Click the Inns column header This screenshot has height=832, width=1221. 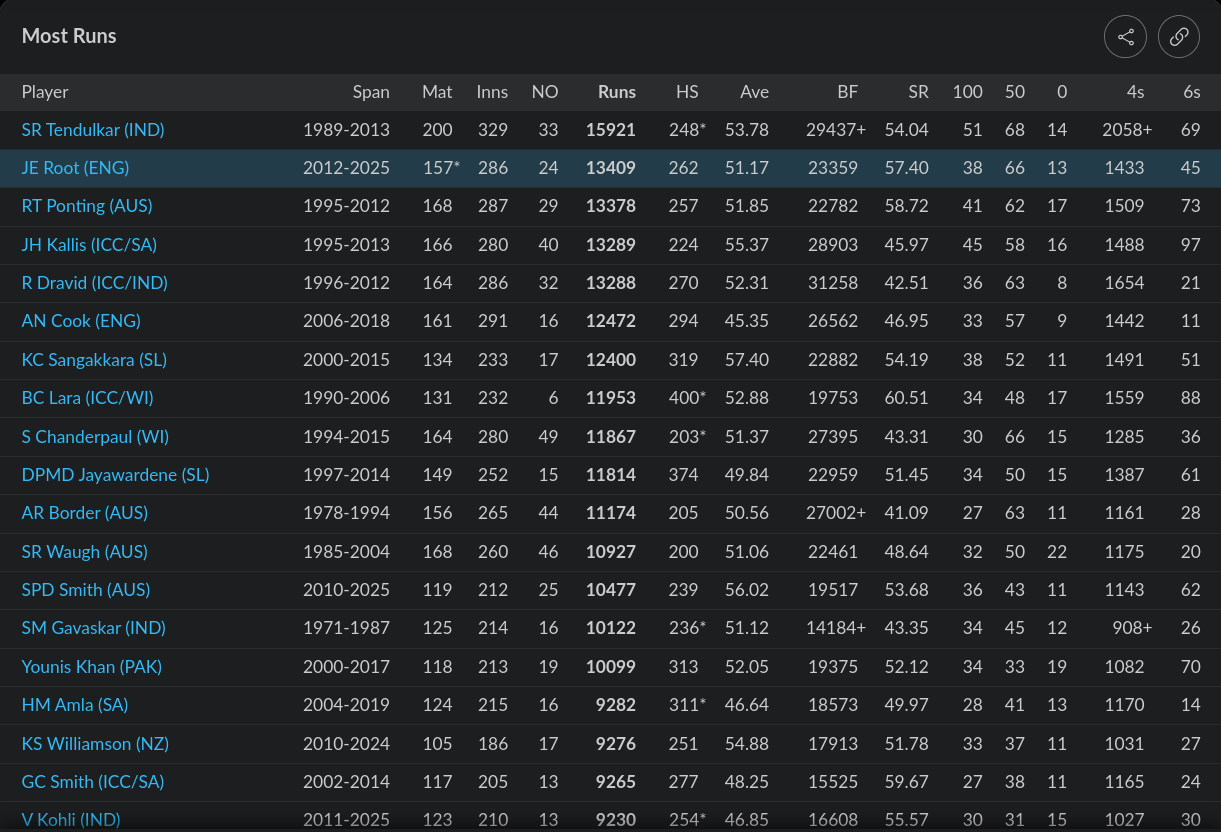click(x=492, y=92)
